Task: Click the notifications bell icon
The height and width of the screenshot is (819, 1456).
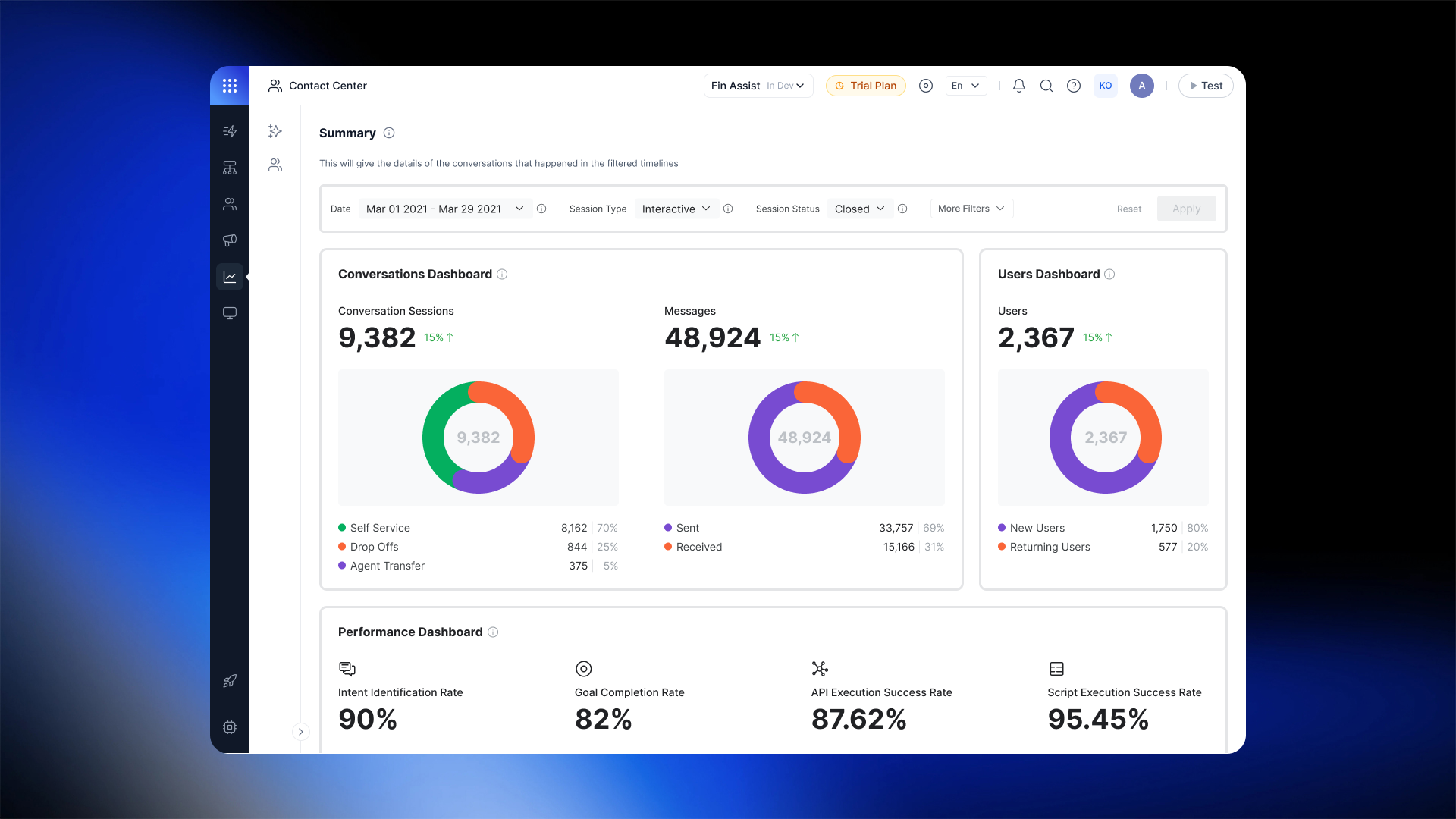Action: coord(1019,86)
